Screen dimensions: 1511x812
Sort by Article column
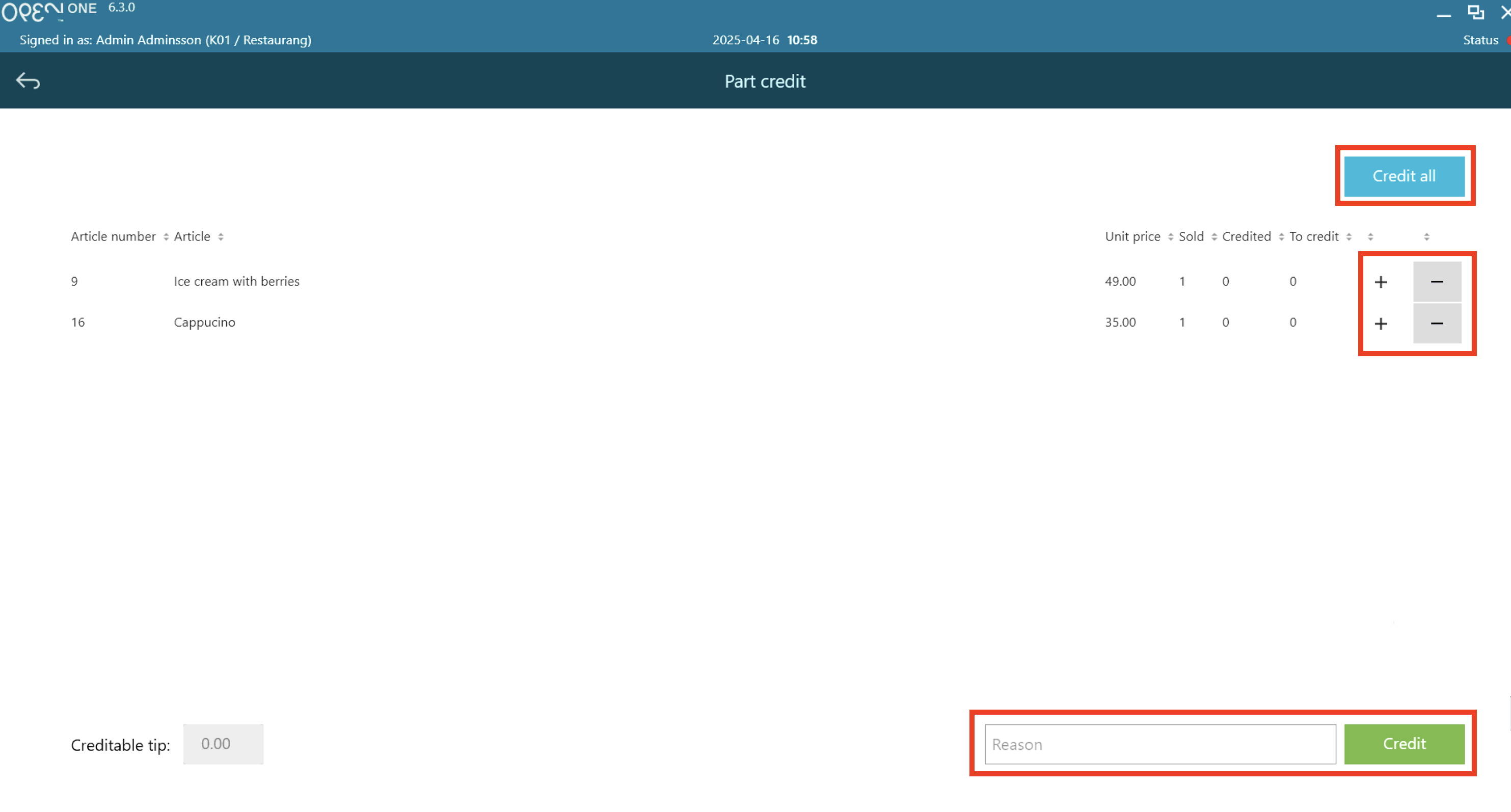click(x=198, y=236)
